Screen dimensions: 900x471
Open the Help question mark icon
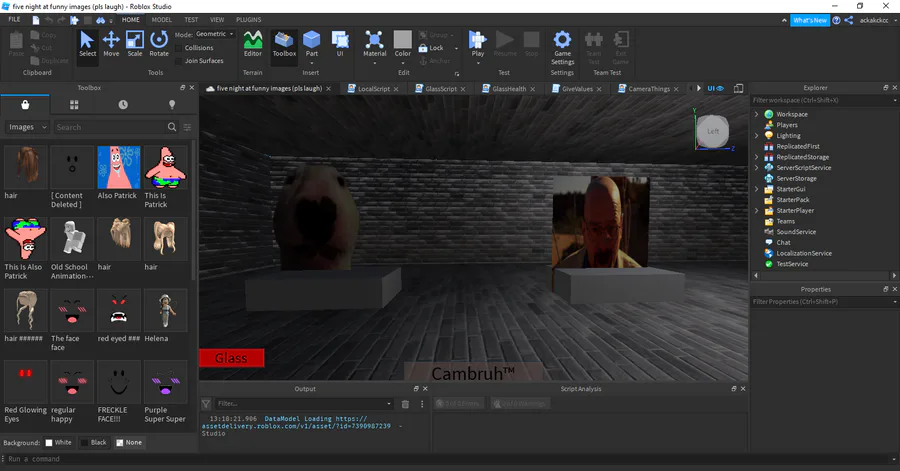click(836, 20)
